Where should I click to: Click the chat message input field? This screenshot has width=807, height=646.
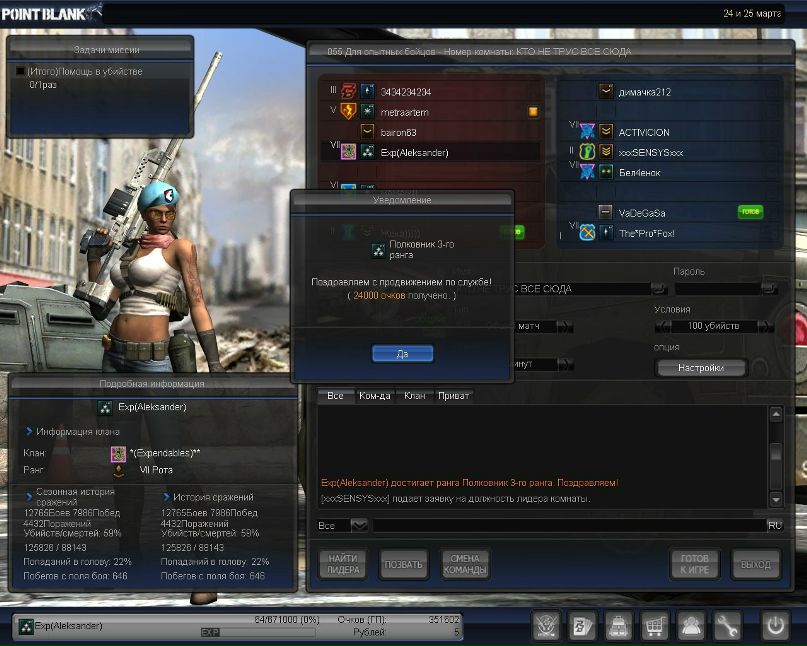(x=569, y=526)
